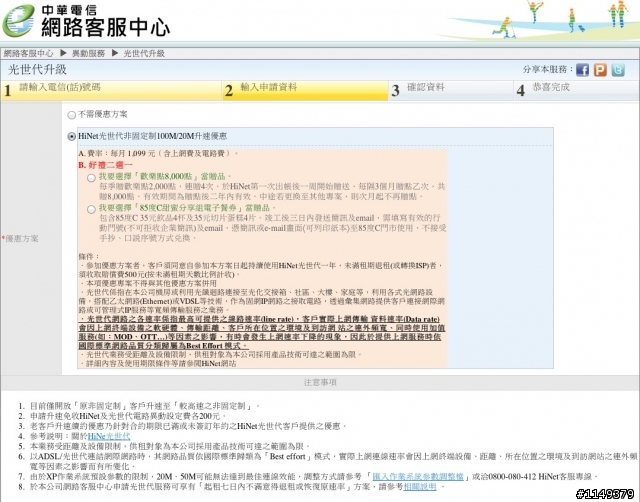Screen dimensions: 640x502
Task: Click 光世代升級 breadcrumb item
Action: (x=144, y=53)
